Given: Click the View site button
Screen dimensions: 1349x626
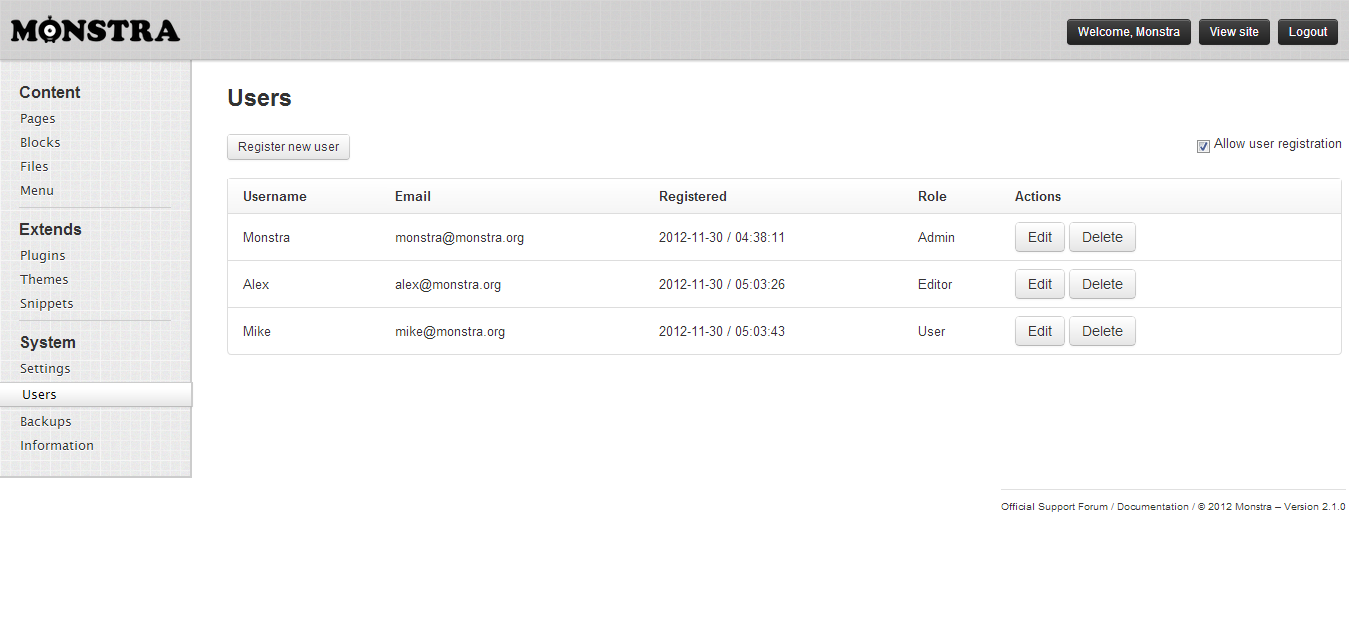Looking at the screenshot, I should pyautogui.click(x=1234, y=32).
